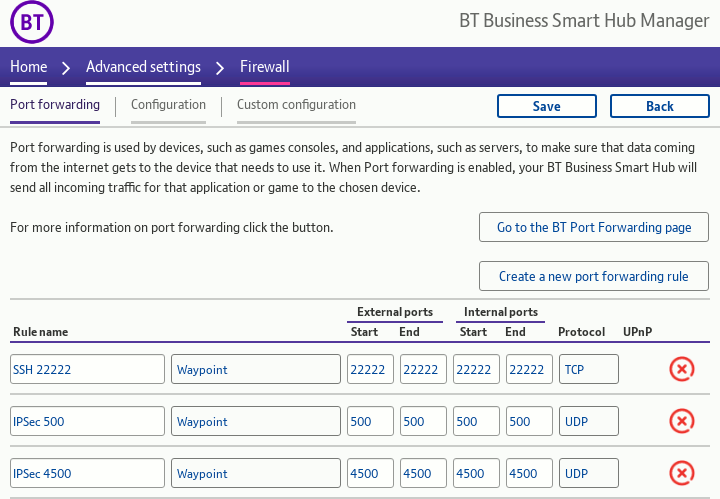Click the 'Protocol' column header

(581, 332)
